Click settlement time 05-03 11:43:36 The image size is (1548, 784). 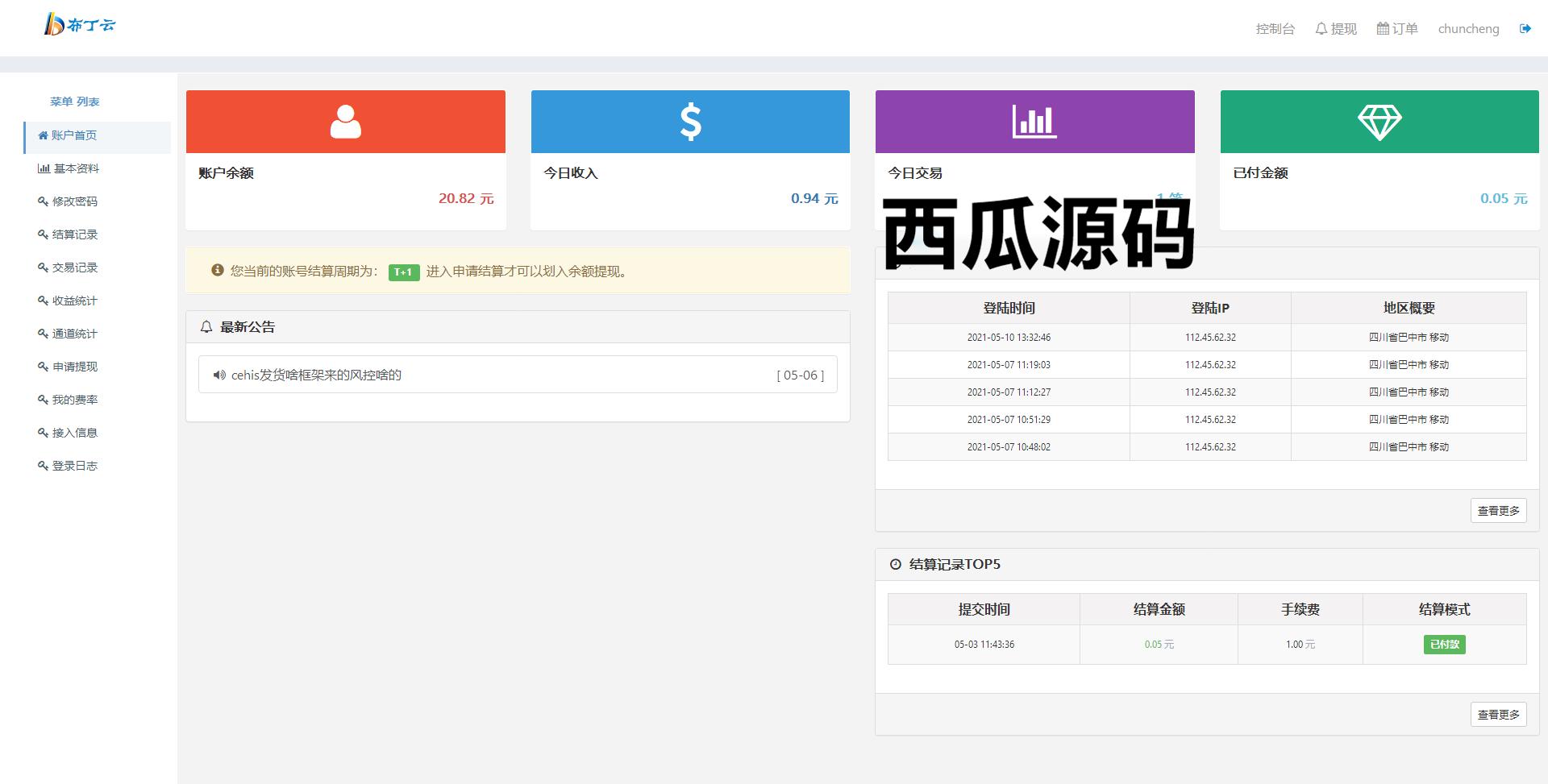pos(984,645)
